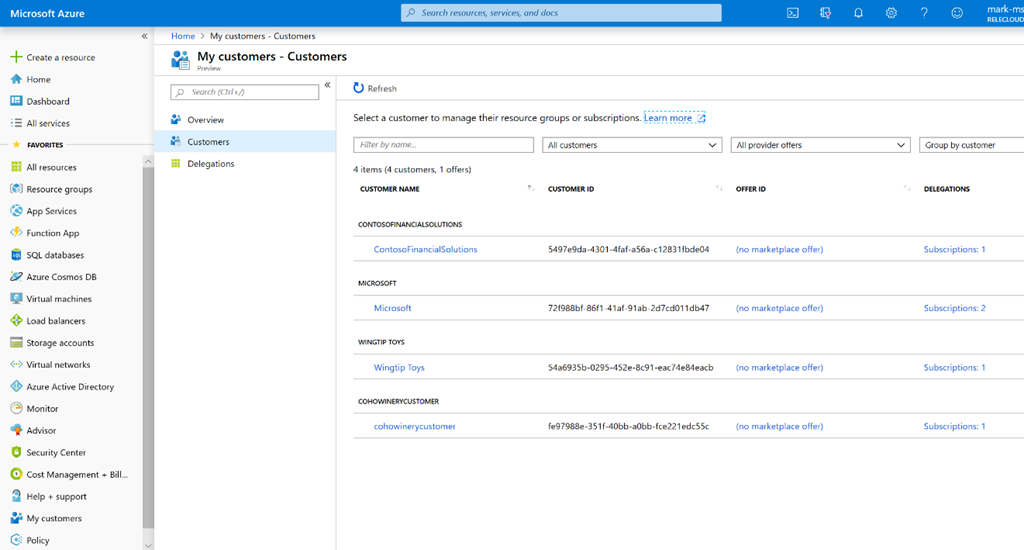1024x550 pixels.
Task: Collapse the left portal sidebar
Action: point(144,36)
